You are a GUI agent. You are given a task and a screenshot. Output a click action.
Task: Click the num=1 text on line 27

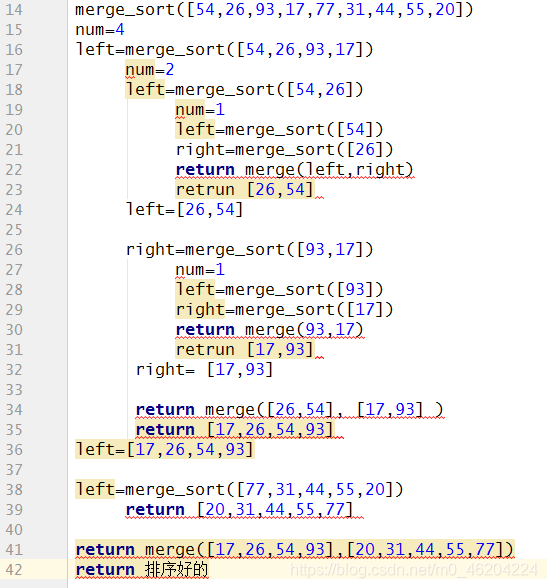[200, 270]
